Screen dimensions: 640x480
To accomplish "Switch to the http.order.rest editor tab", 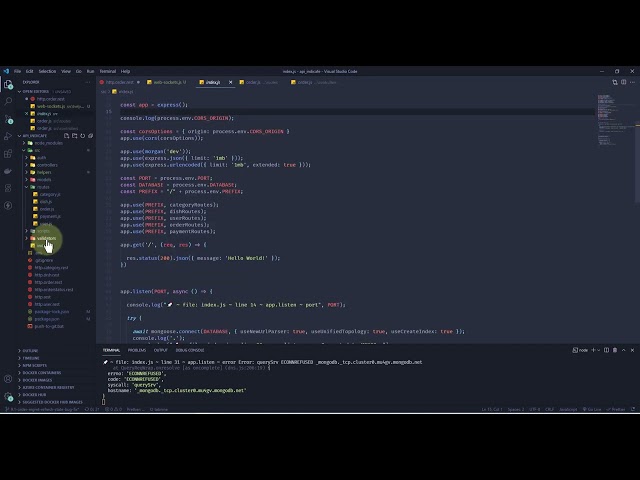I will [119, 82].
